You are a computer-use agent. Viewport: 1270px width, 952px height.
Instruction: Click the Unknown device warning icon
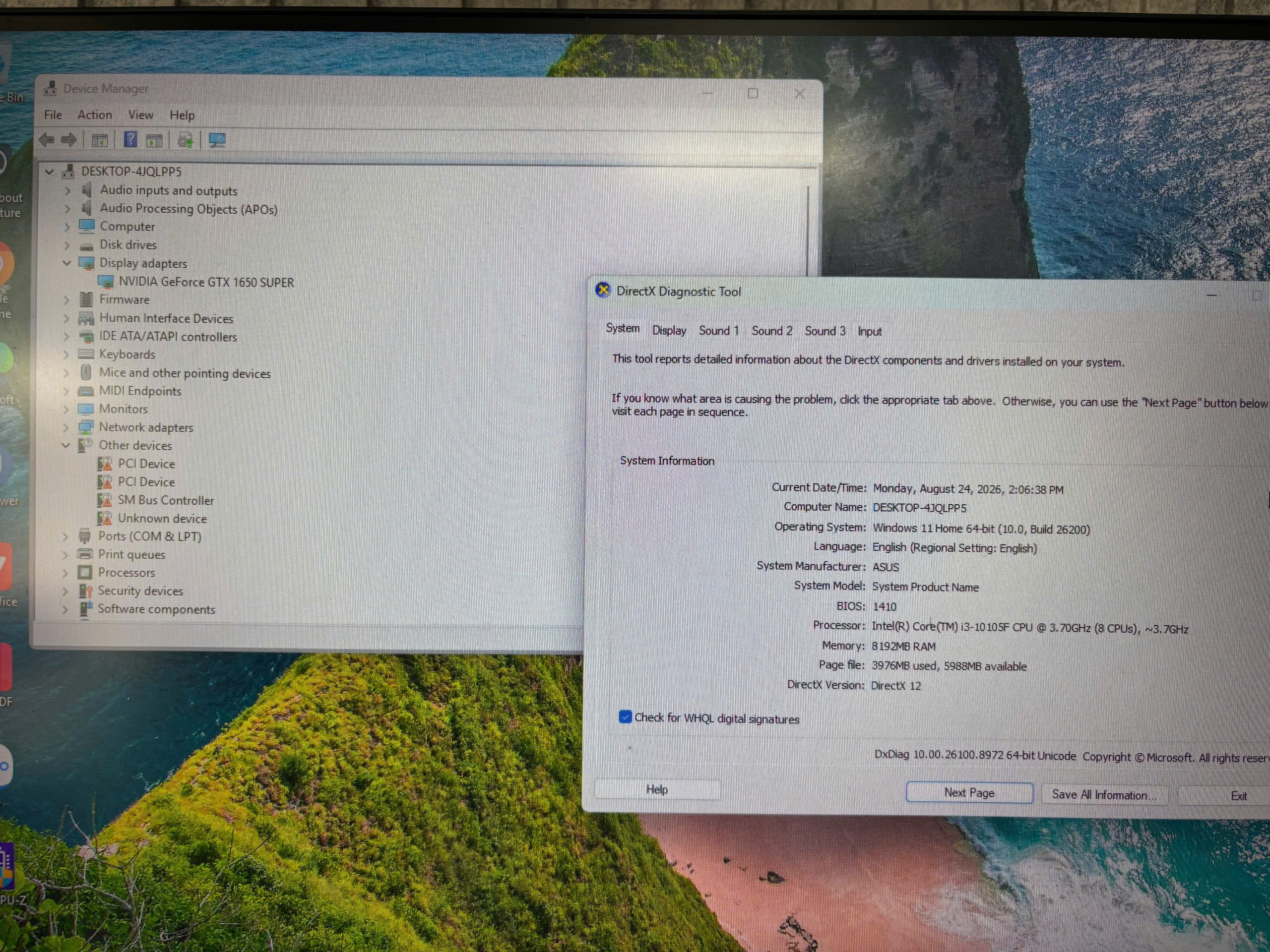click(x=105, y=518)
